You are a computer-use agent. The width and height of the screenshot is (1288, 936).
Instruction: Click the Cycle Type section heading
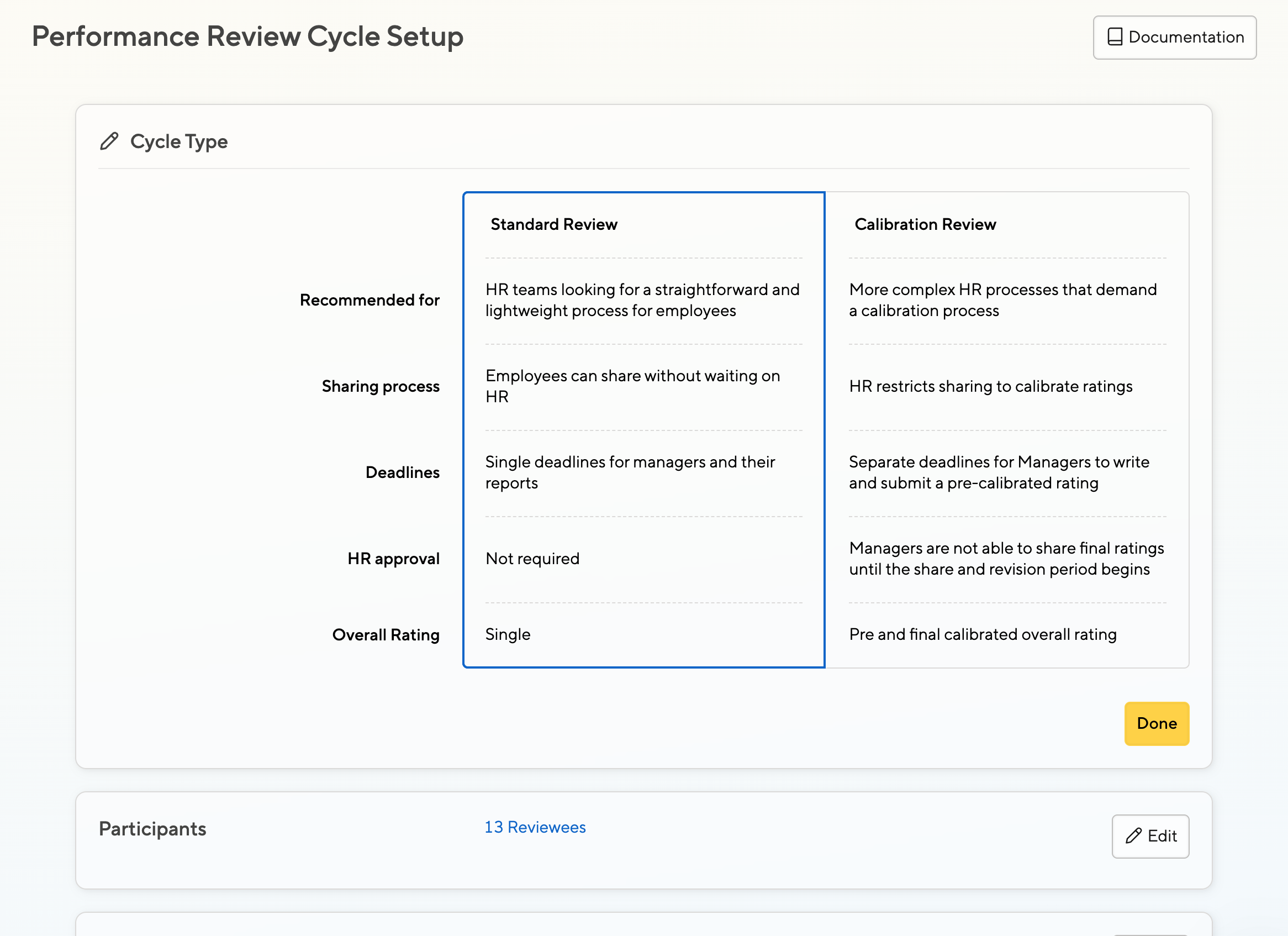(x=178, y=141)
